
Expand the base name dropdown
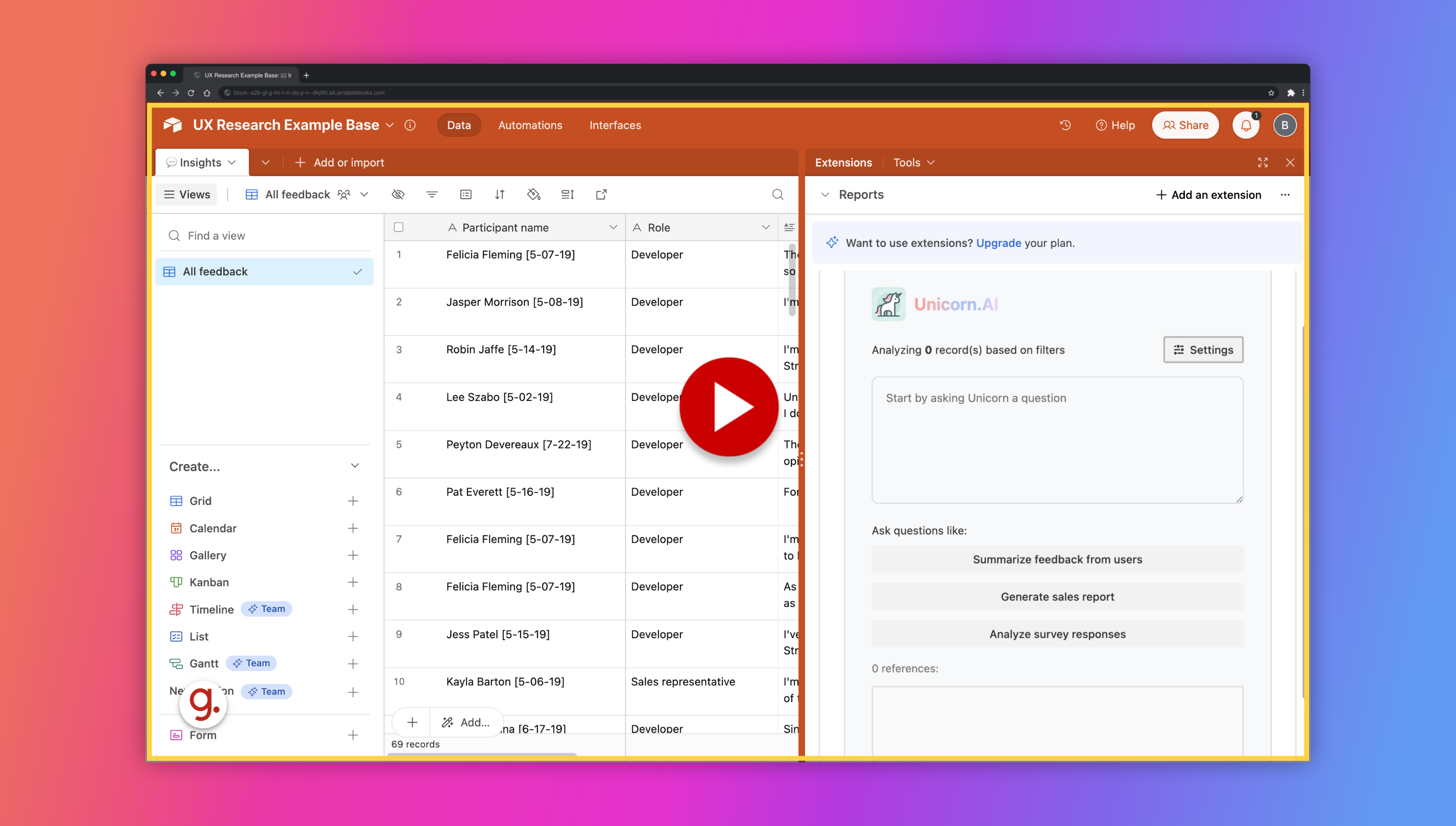pos(390,125)
